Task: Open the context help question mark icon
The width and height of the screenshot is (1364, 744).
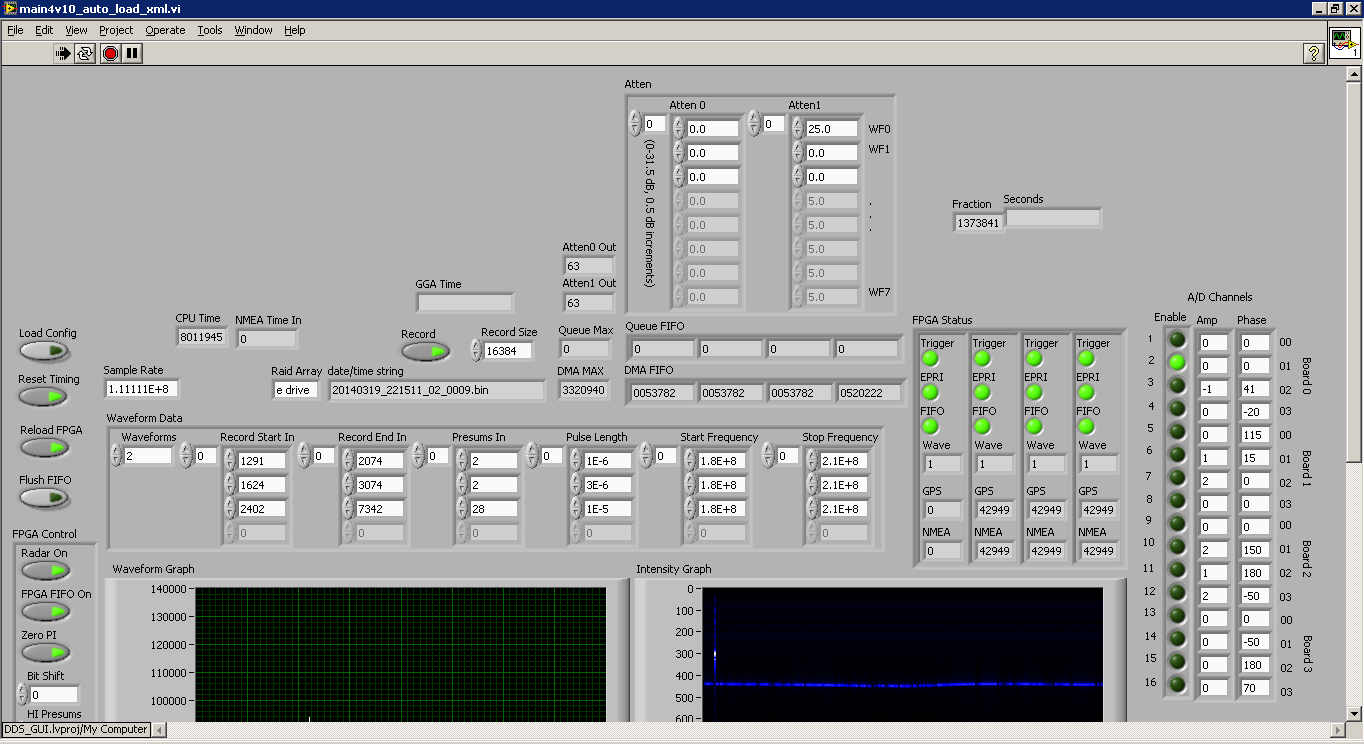Action: coord(1315,54)
